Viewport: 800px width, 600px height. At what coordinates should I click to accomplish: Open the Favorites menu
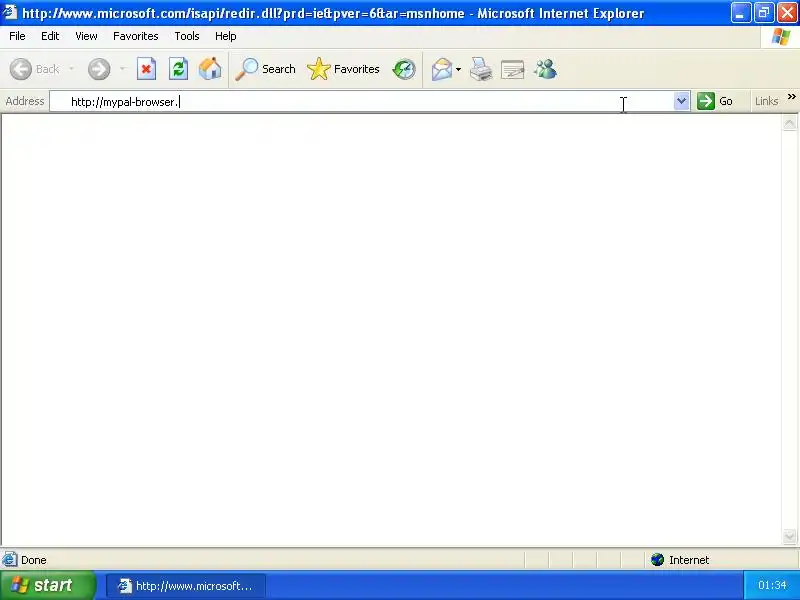(x=136, y=36)
